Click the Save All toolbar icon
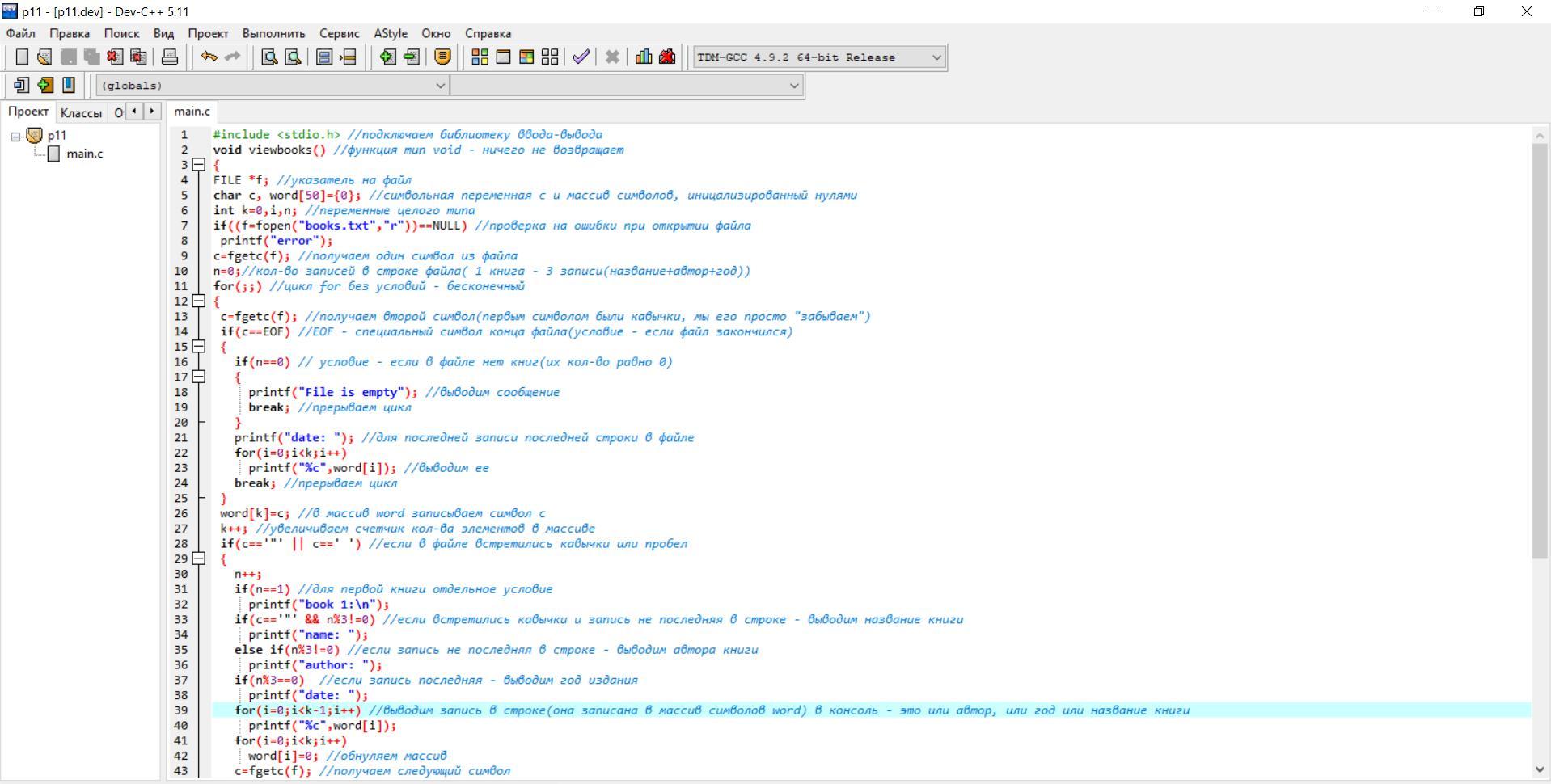 click(92, 57)
